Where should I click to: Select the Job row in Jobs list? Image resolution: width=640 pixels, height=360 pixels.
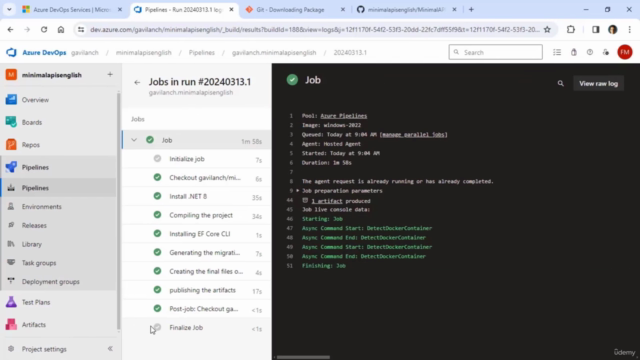[x=197, y=140]
